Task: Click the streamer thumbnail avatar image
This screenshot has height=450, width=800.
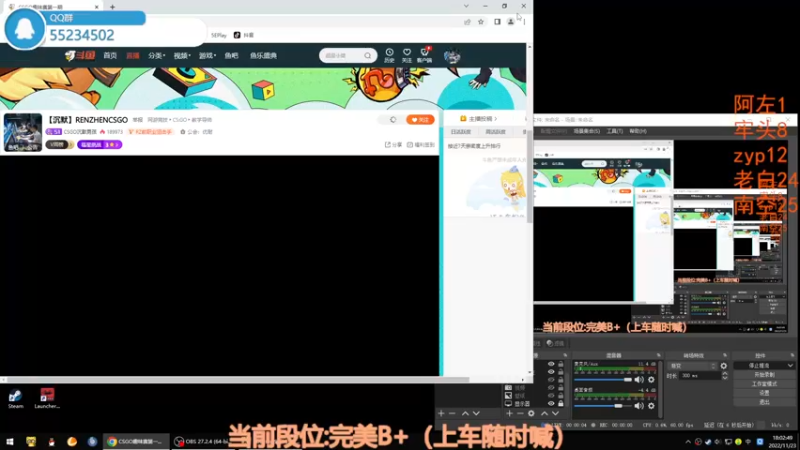Action: pos(22,132)
